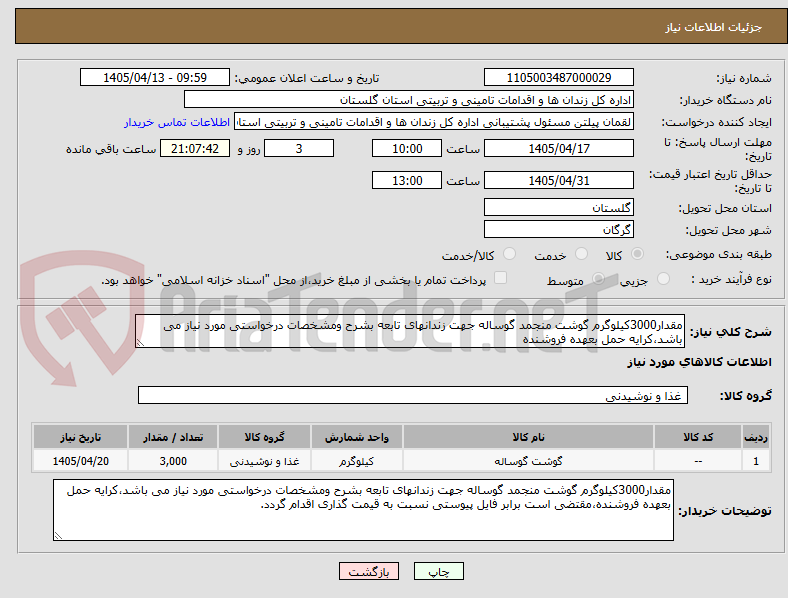Click the remaining time field 21:07:42
Viewport: 788px width, 598px height.
coord(195,148)
